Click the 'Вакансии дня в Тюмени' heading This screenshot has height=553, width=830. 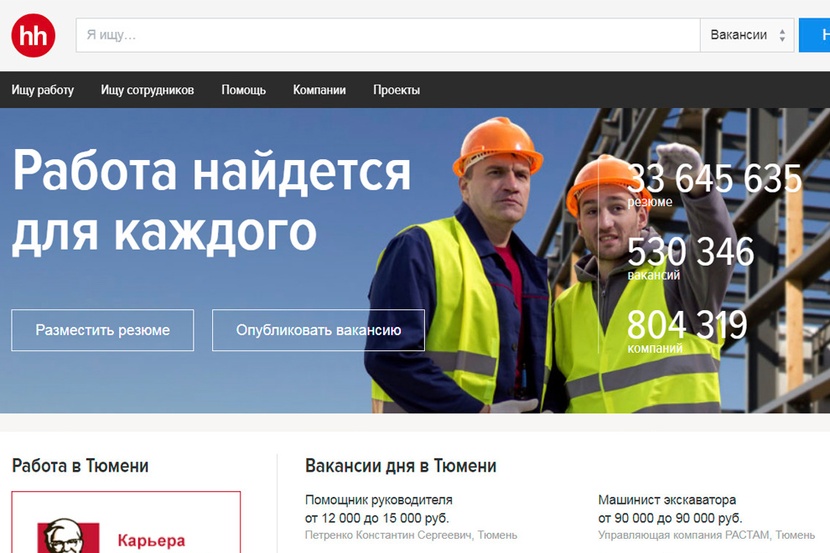tap(401, 466)
